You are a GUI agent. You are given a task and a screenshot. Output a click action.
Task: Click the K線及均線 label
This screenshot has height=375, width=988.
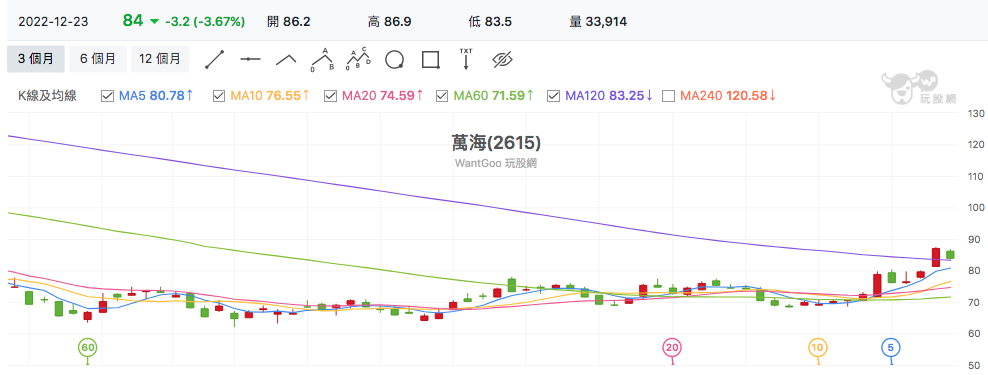coord(47,96)
